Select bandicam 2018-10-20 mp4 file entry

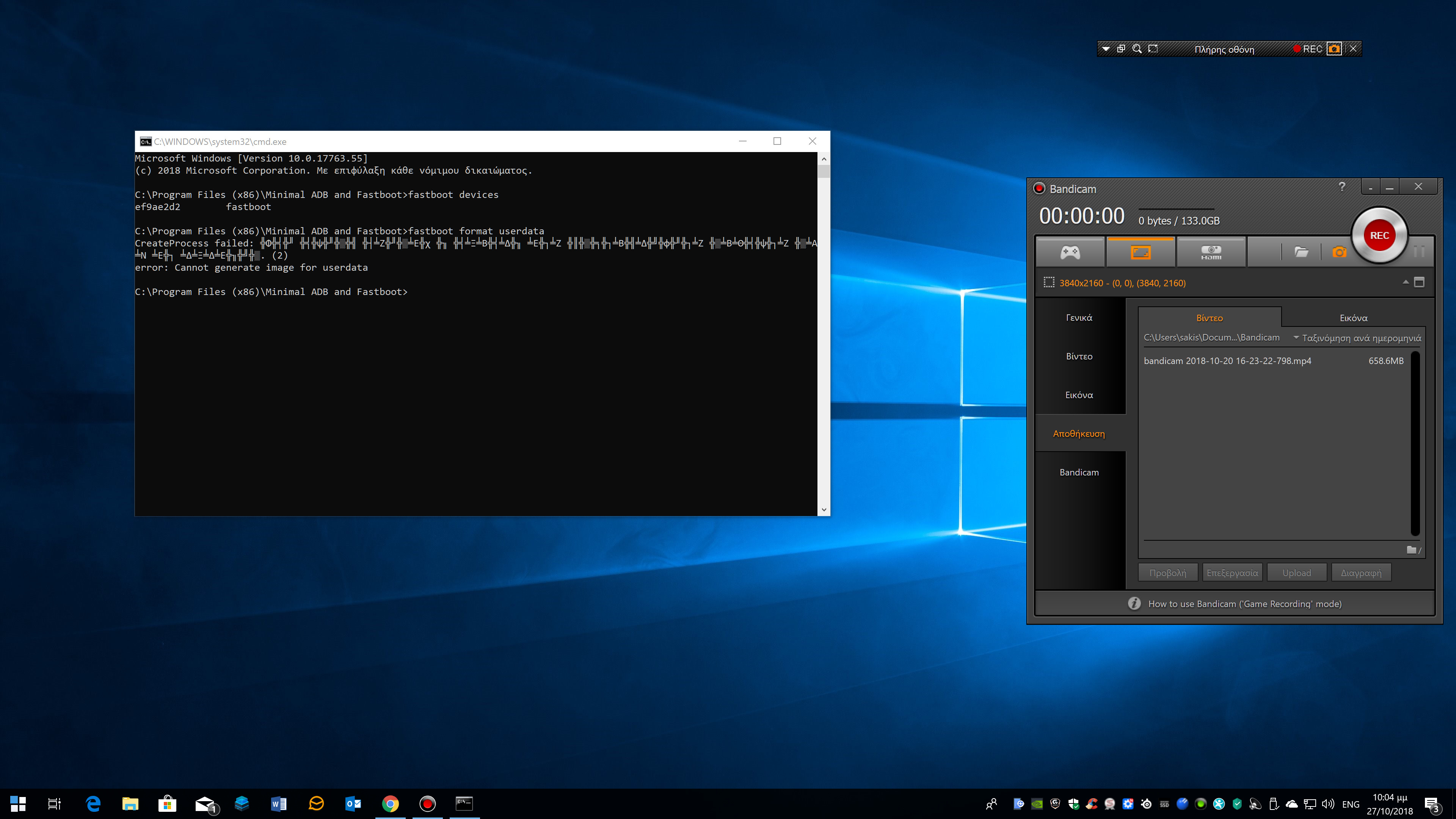1227,361
